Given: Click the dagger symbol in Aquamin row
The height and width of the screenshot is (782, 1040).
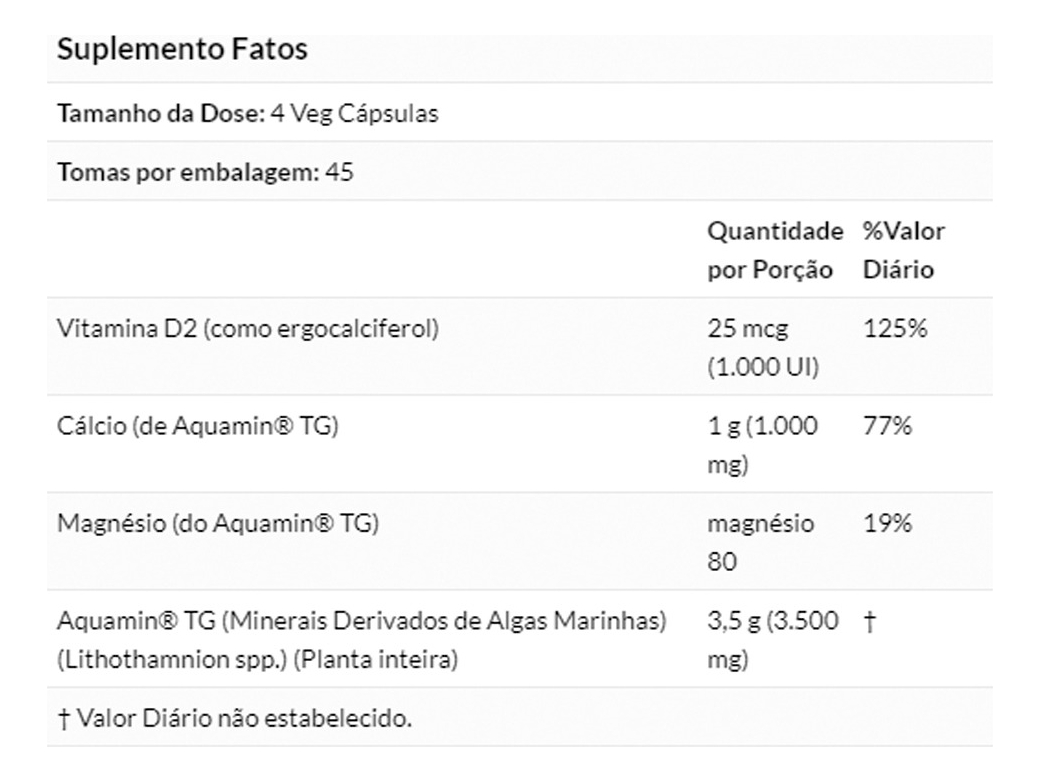Looking at the screenshot, I should tap(869, 621).
